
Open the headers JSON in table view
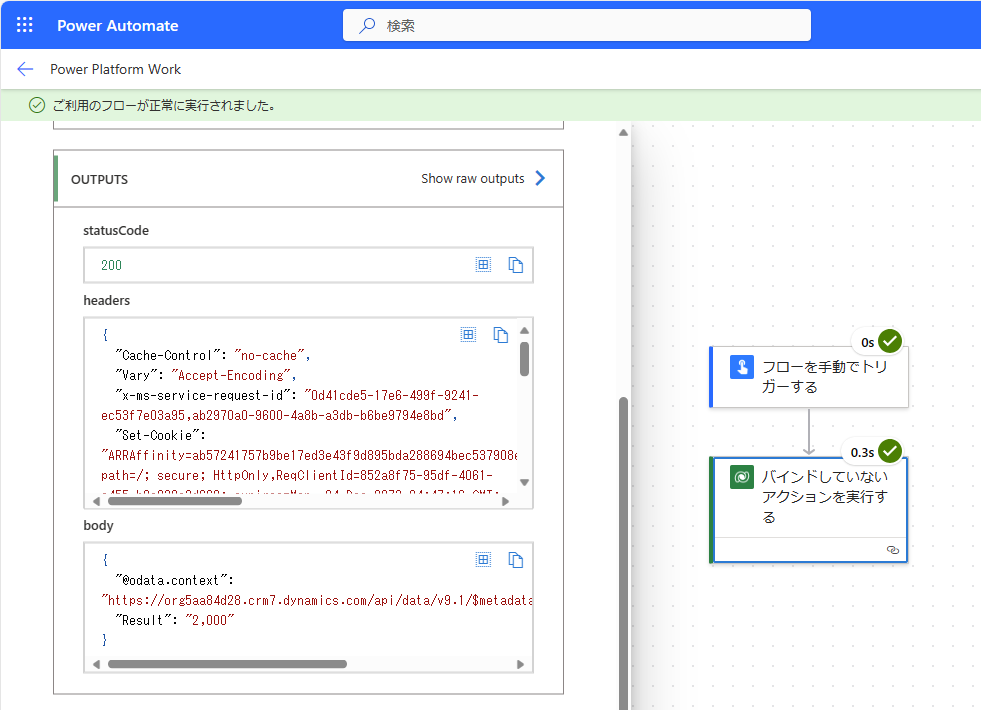click(x=468, y=335)
